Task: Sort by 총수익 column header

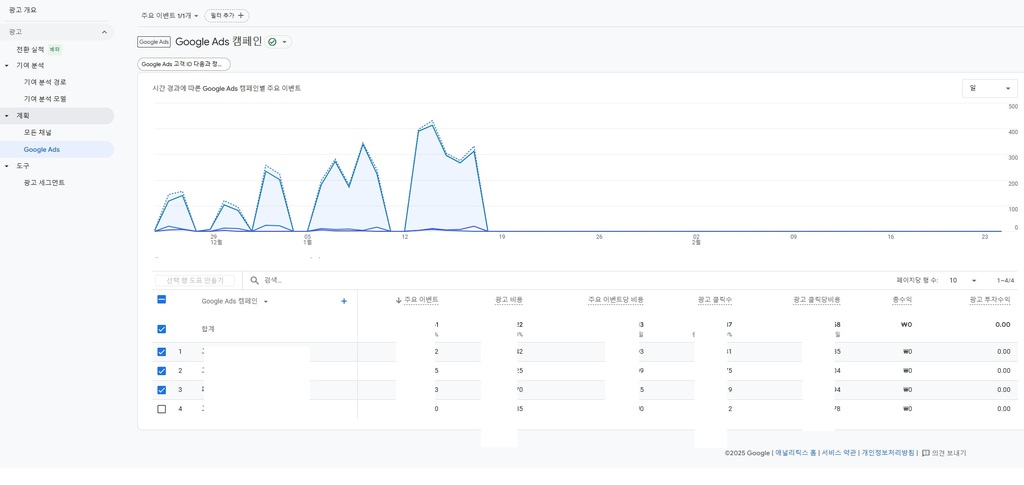Action: click(x=903, y=300)
